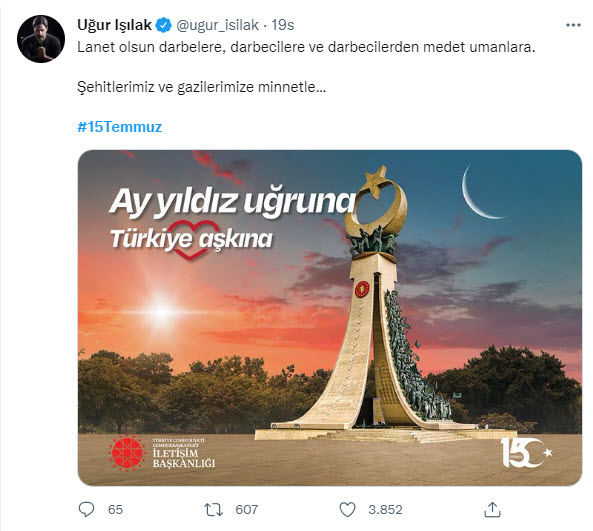Open the share upload icon
593x531 pixels.
coord(492,509)
